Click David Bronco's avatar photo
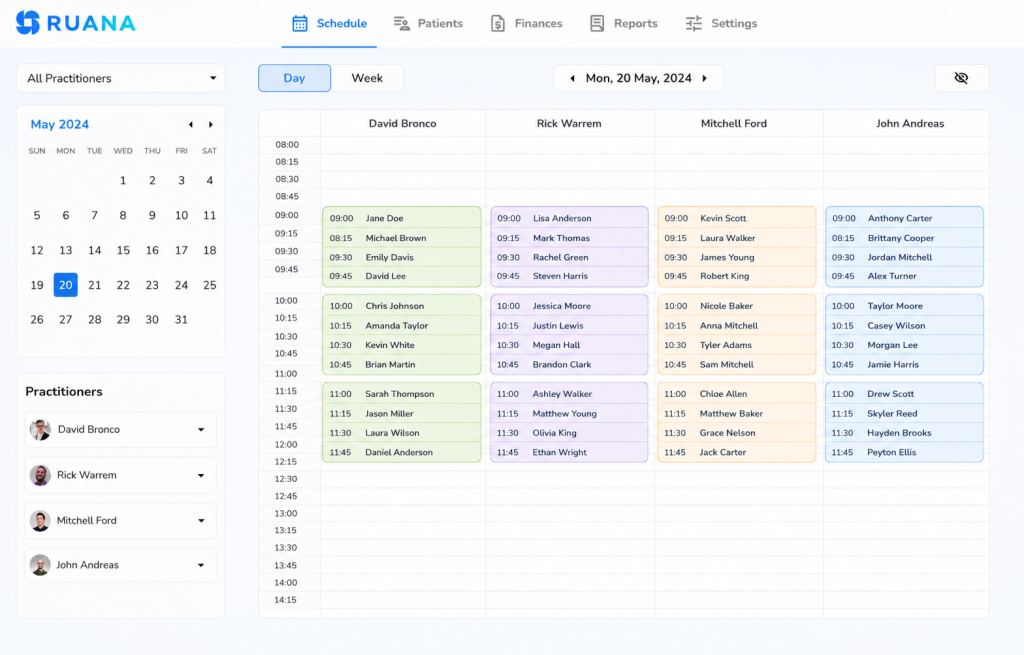Screen dimensions: 1024x655 (40, 430)
